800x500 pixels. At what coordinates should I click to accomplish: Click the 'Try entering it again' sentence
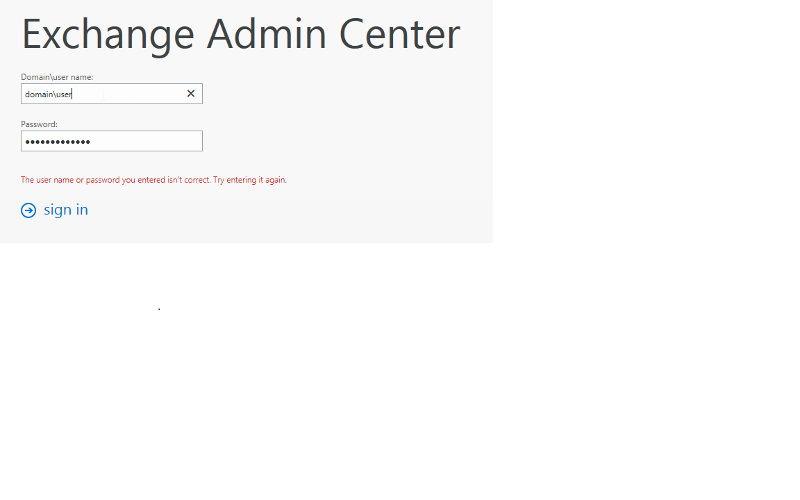tap(250, 180)
